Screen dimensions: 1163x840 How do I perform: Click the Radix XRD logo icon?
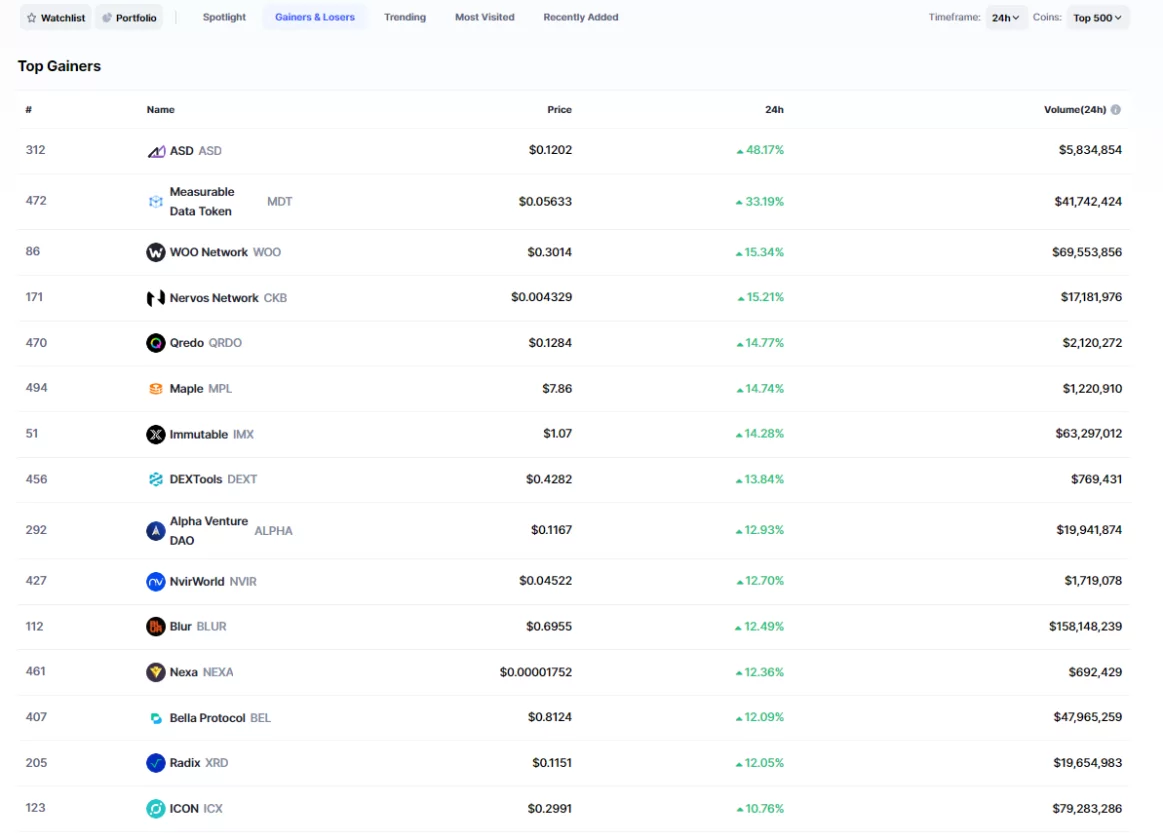tap(156, 763)
